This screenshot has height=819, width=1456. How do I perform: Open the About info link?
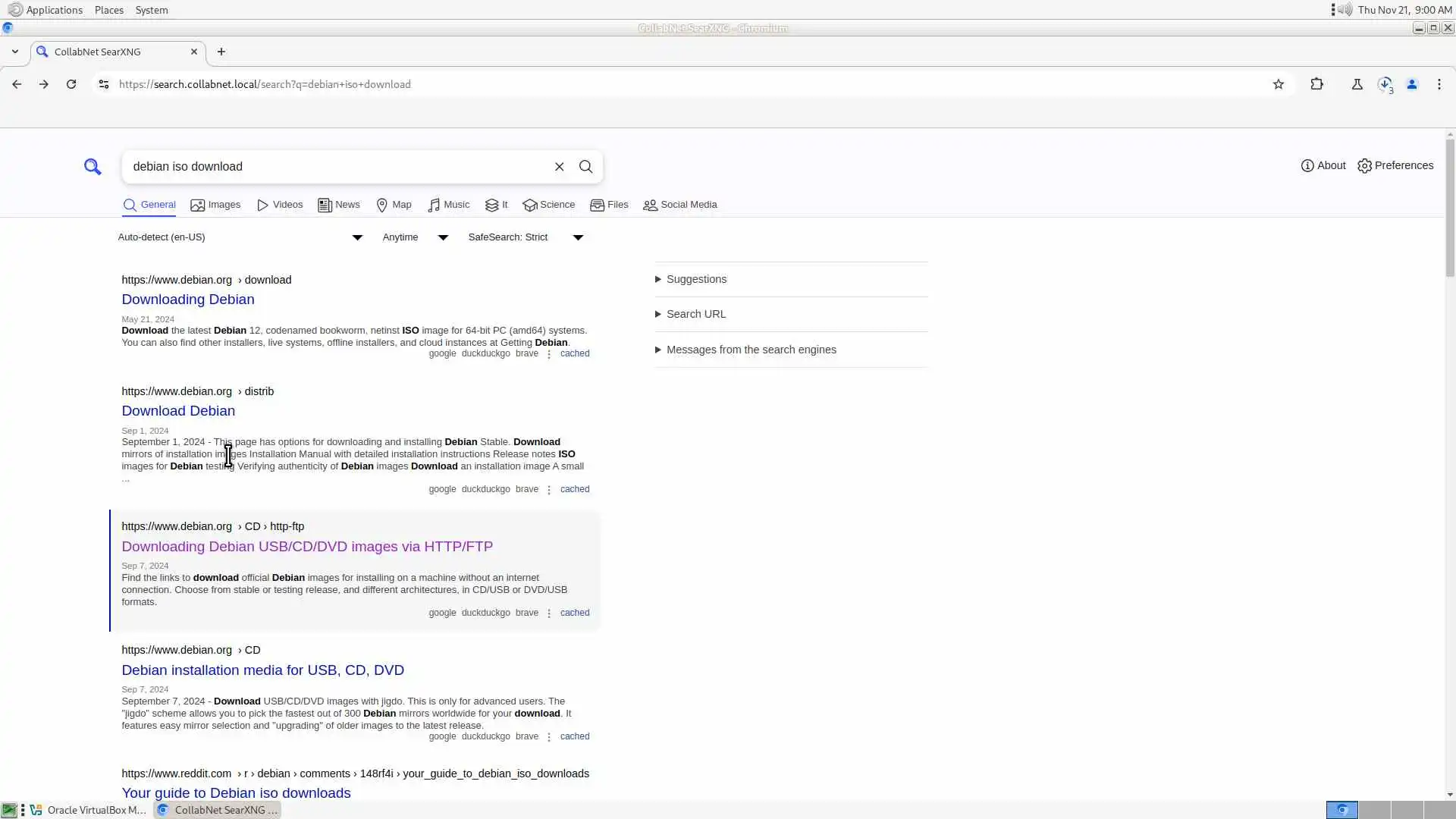coord(1323,165)
